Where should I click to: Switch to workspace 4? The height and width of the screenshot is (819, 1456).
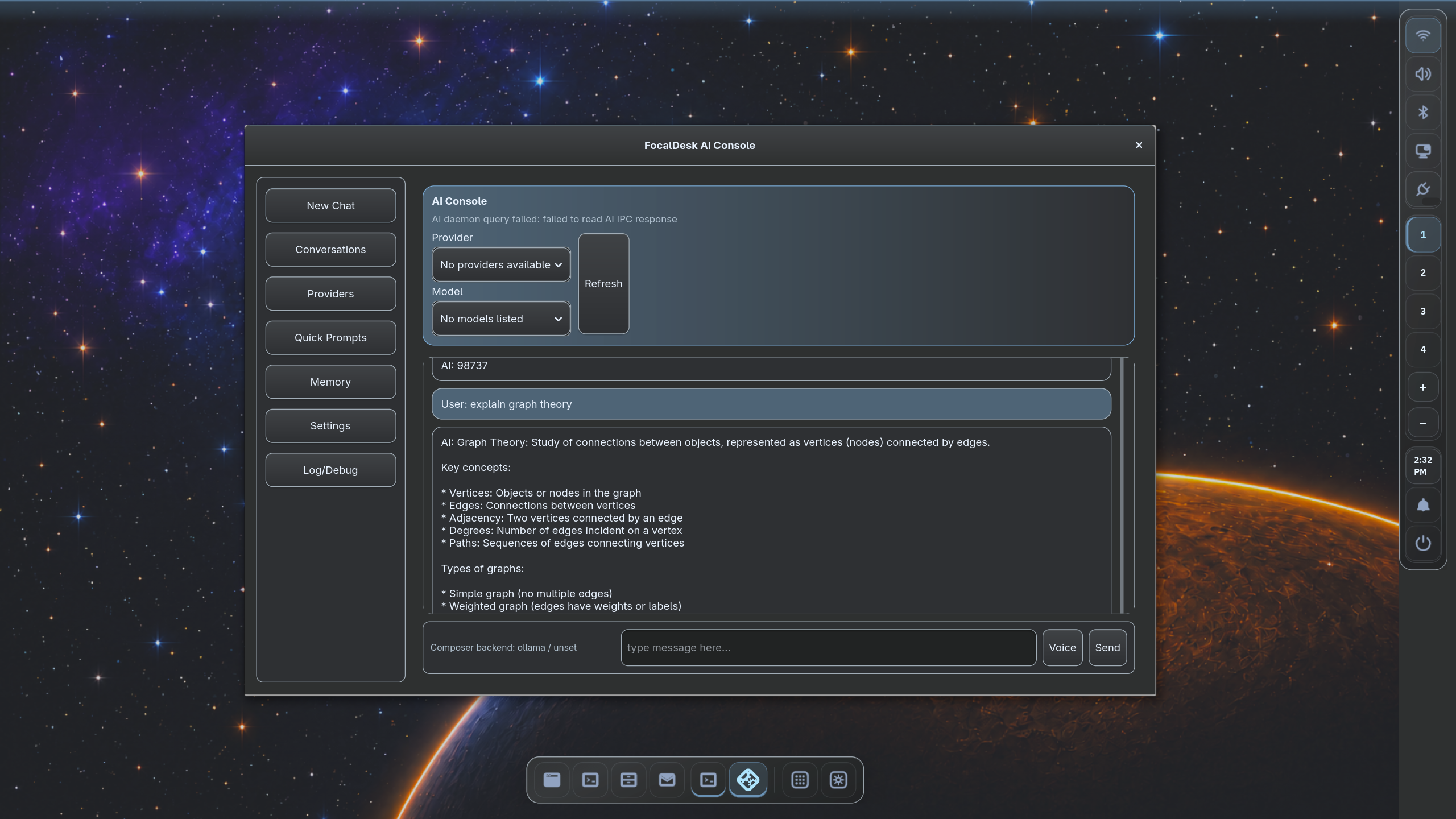pyautogui.click(x=1423, y=349)
